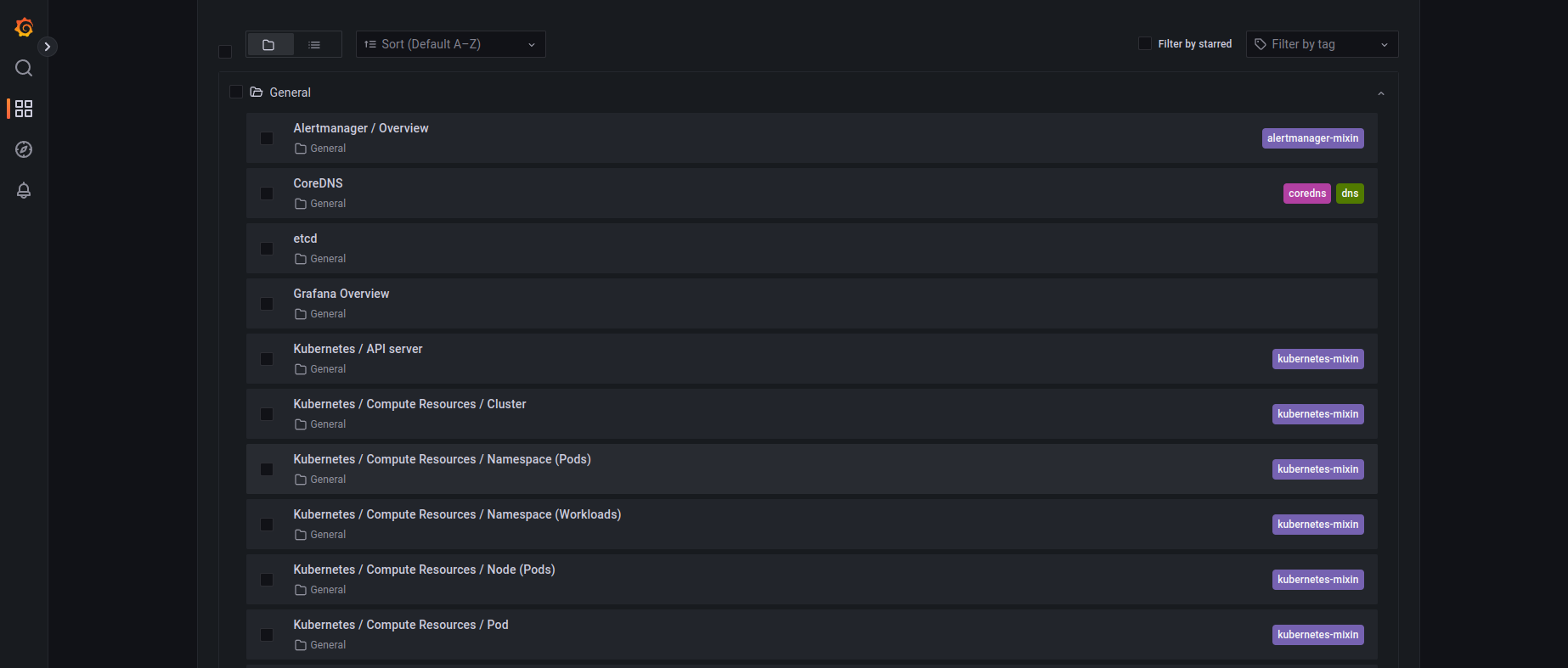Screen dimensions: 1568x668
Task: Click General folder label under etcd
Action: [x=328, y=259]
